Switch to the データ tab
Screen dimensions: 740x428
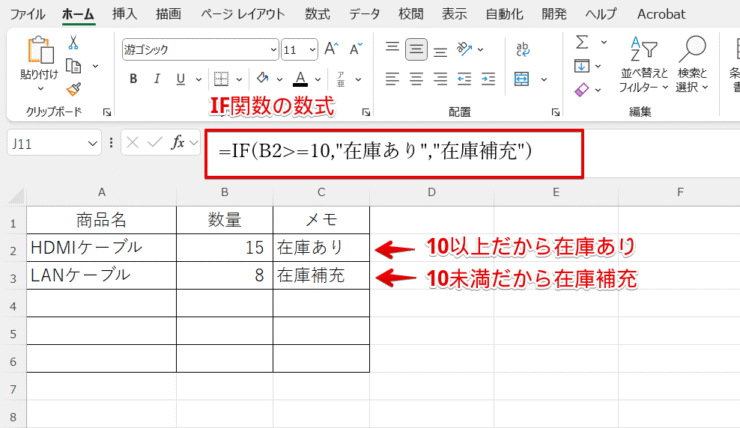coord(364,14)
